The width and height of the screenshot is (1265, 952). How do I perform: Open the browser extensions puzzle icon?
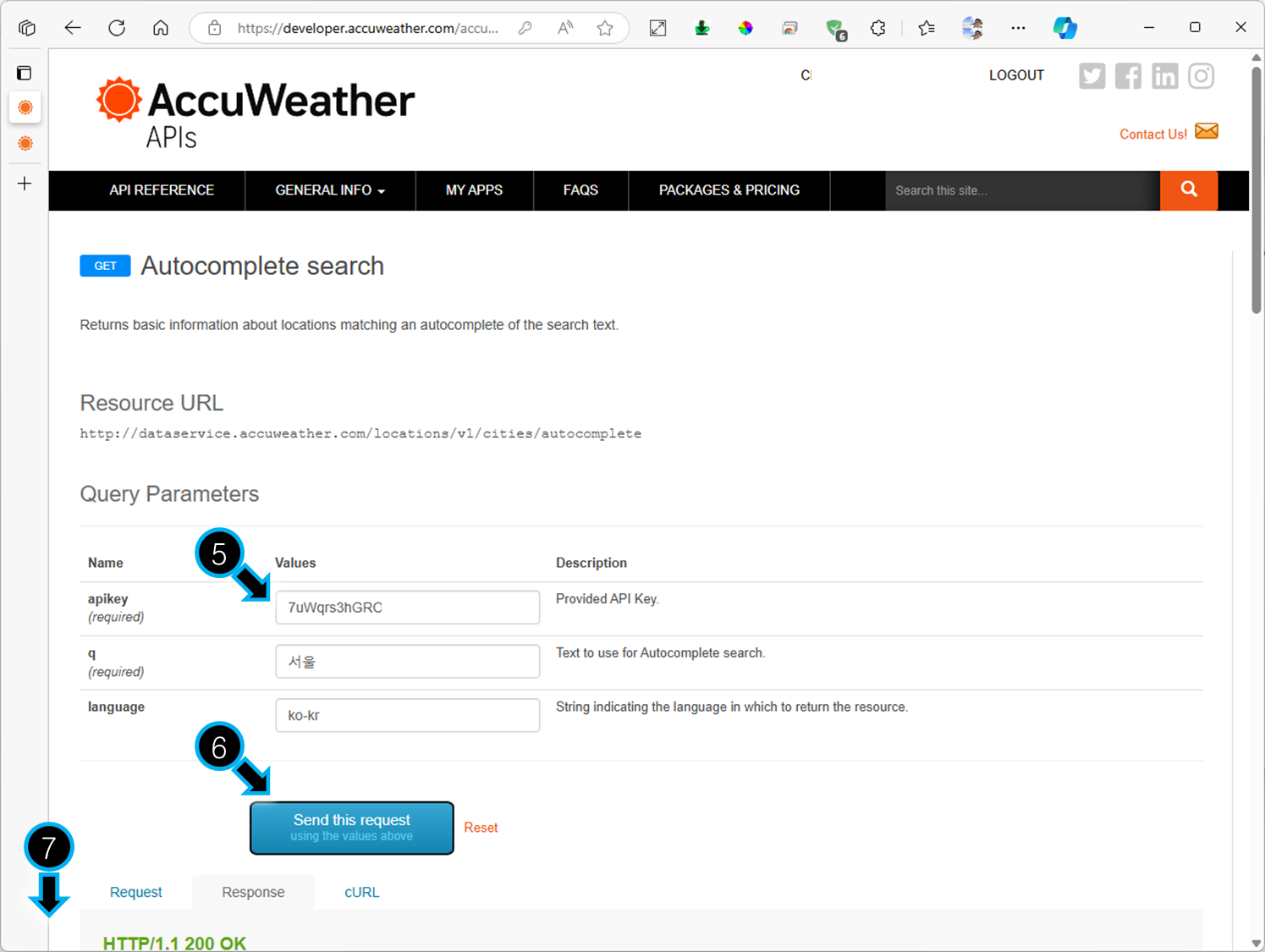pyautogui.click(x=878, y=28)
